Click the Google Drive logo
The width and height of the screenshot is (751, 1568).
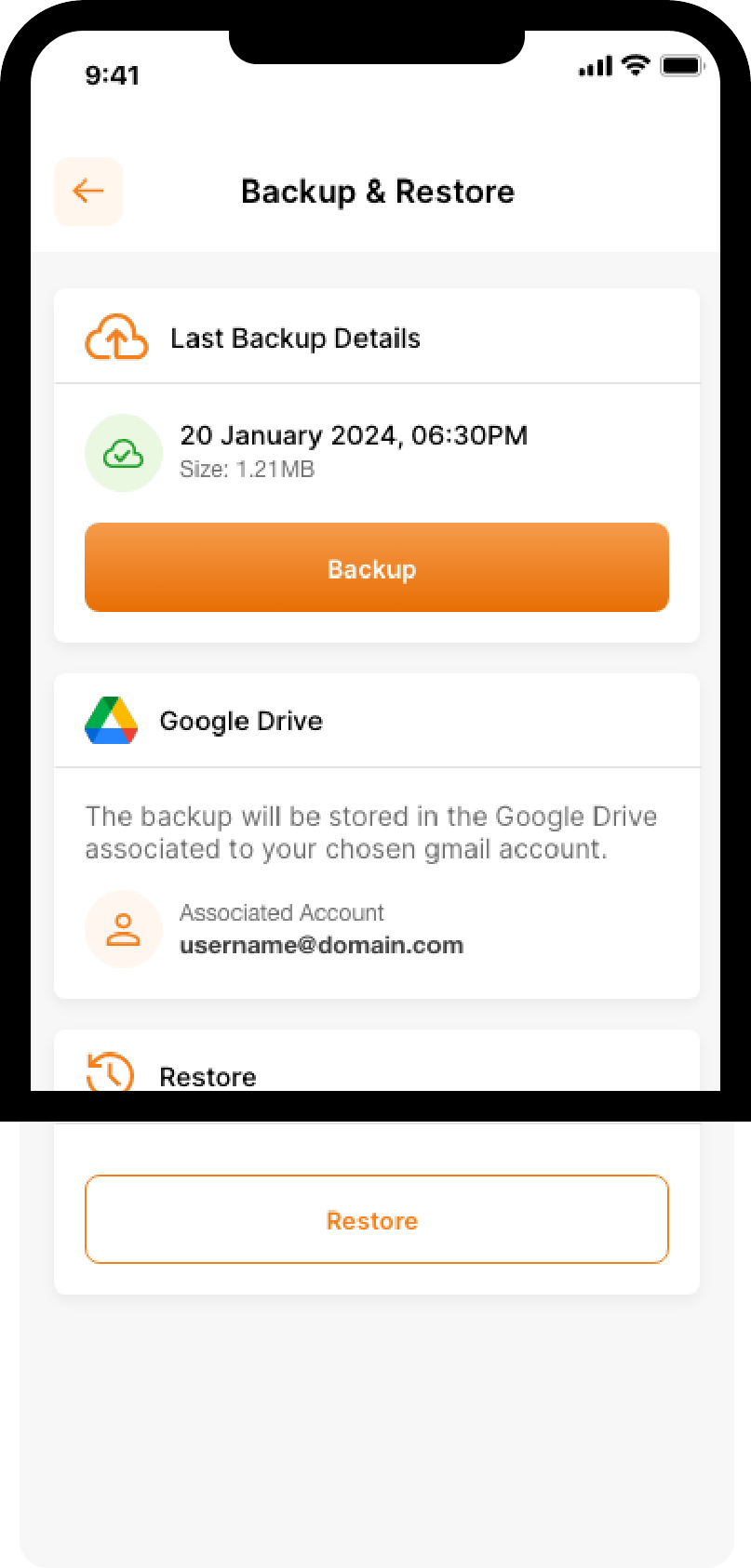[112, 721]
